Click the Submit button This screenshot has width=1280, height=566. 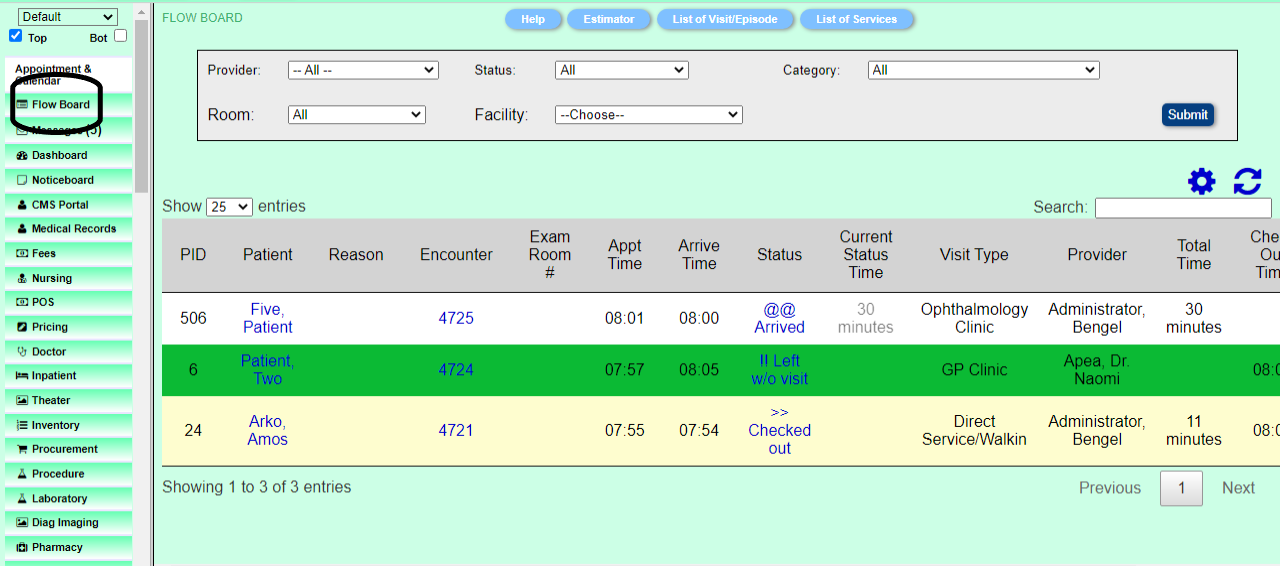[x=1187, y=115]
